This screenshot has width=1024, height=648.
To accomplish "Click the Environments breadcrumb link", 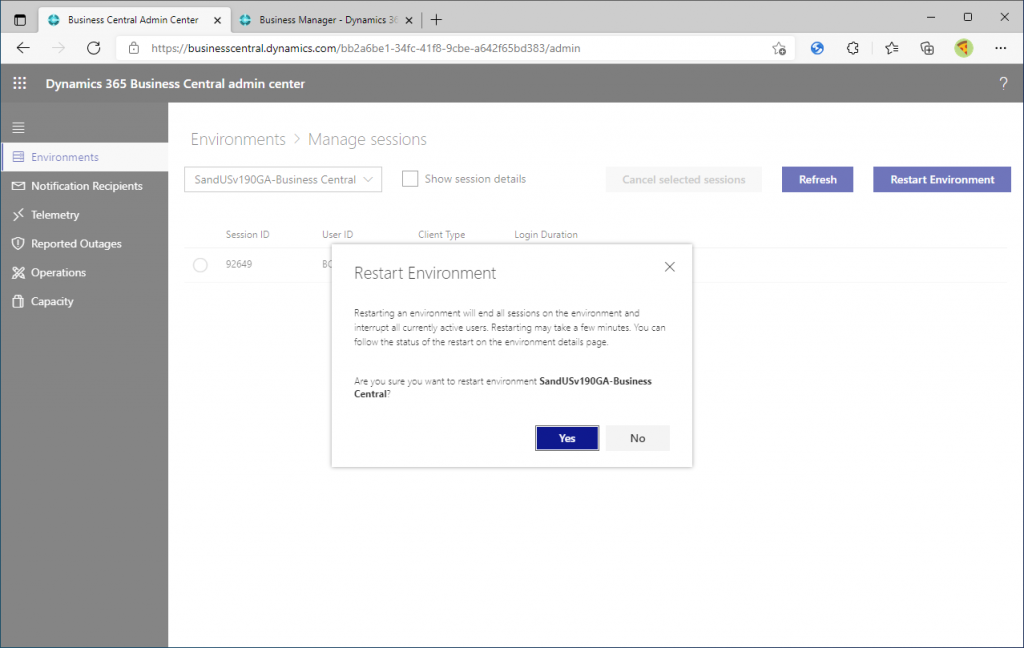I will point(238,139).
